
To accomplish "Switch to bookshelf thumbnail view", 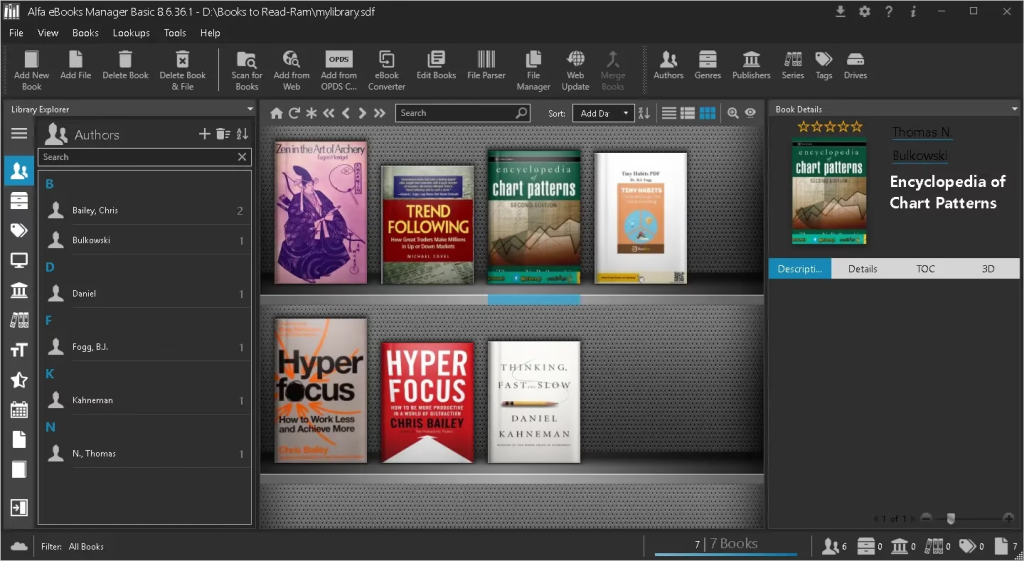I will click(x=707, y=113).
